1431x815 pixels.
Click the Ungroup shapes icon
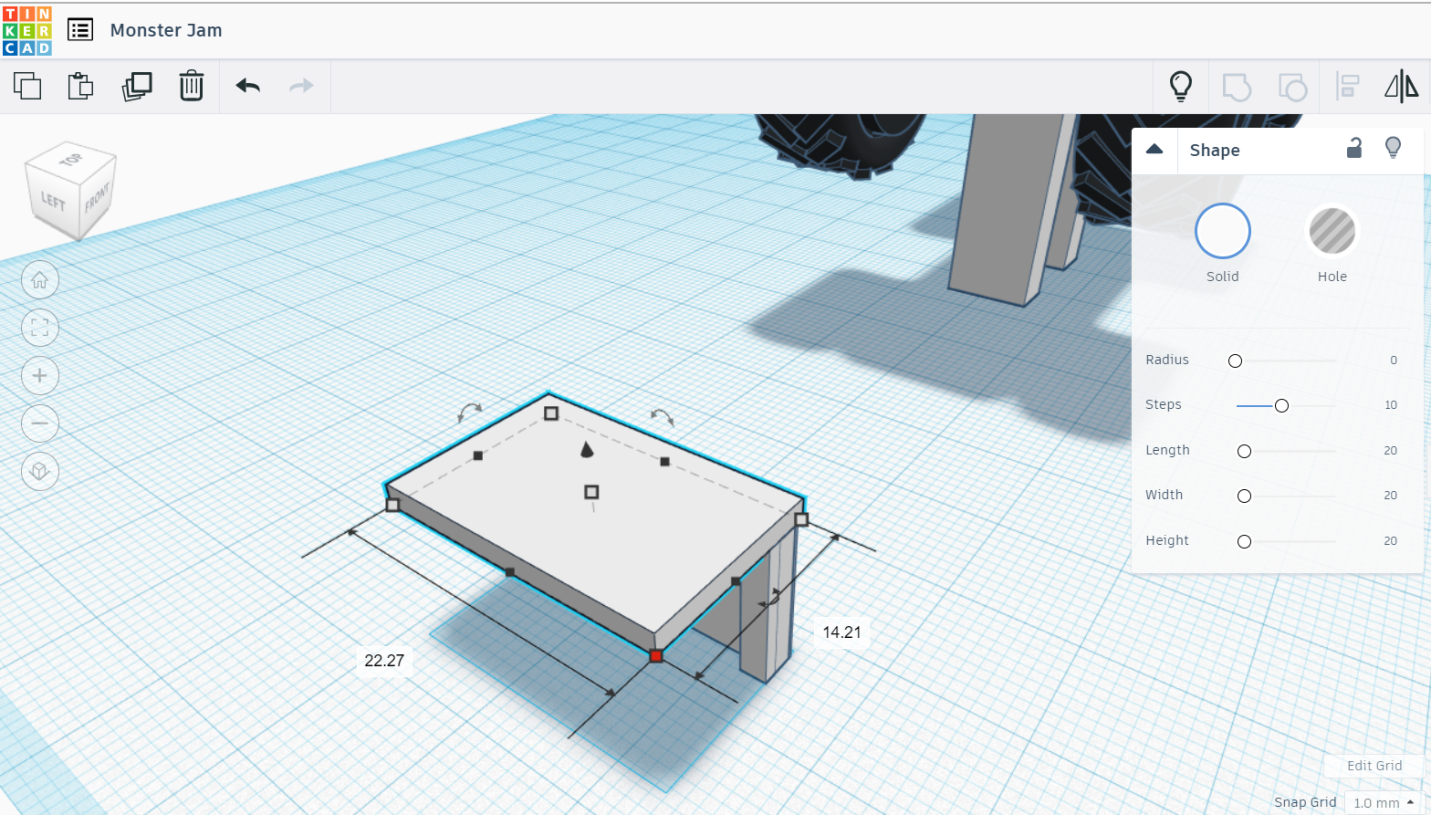point(1292,87)
